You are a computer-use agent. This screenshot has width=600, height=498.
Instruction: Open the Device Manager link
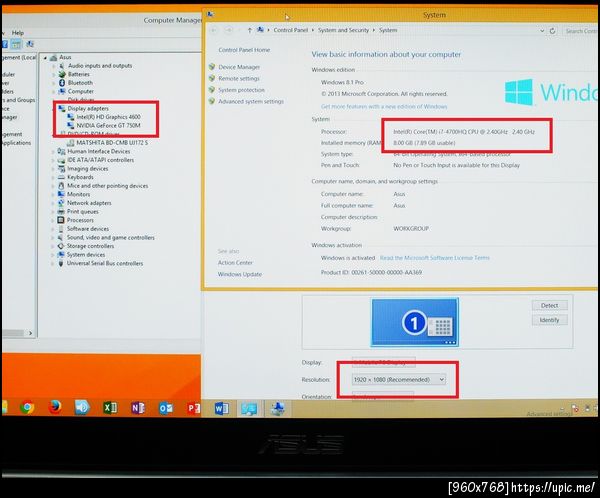point(239,67)
